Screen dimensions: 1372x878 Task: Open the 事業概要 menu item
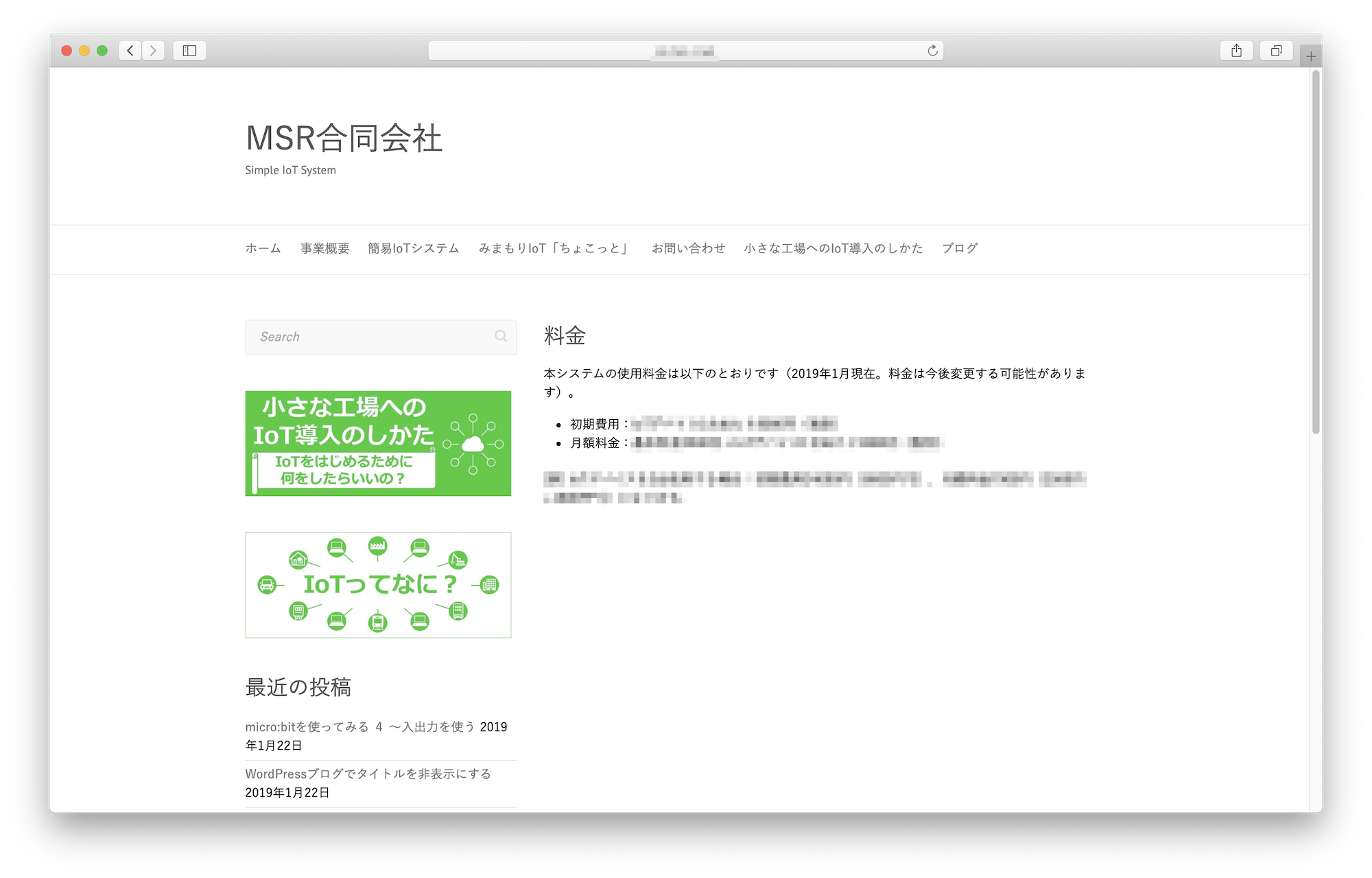click(x=324, y=248)
